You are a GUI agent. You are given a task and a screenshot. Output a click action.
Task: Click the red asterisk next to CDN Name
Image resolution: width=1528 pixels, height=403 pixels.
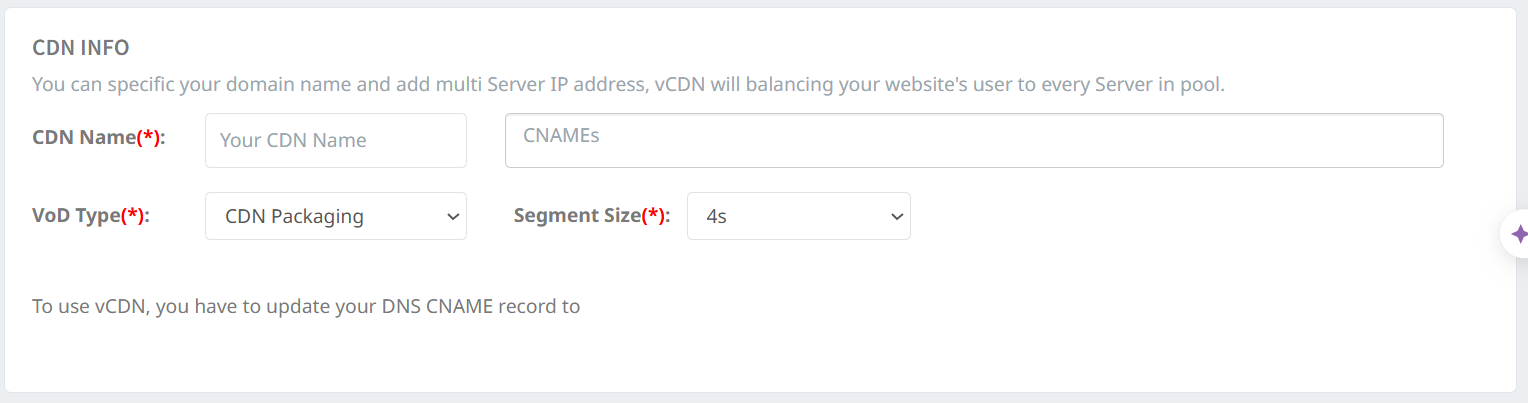(x=148, y=138)
